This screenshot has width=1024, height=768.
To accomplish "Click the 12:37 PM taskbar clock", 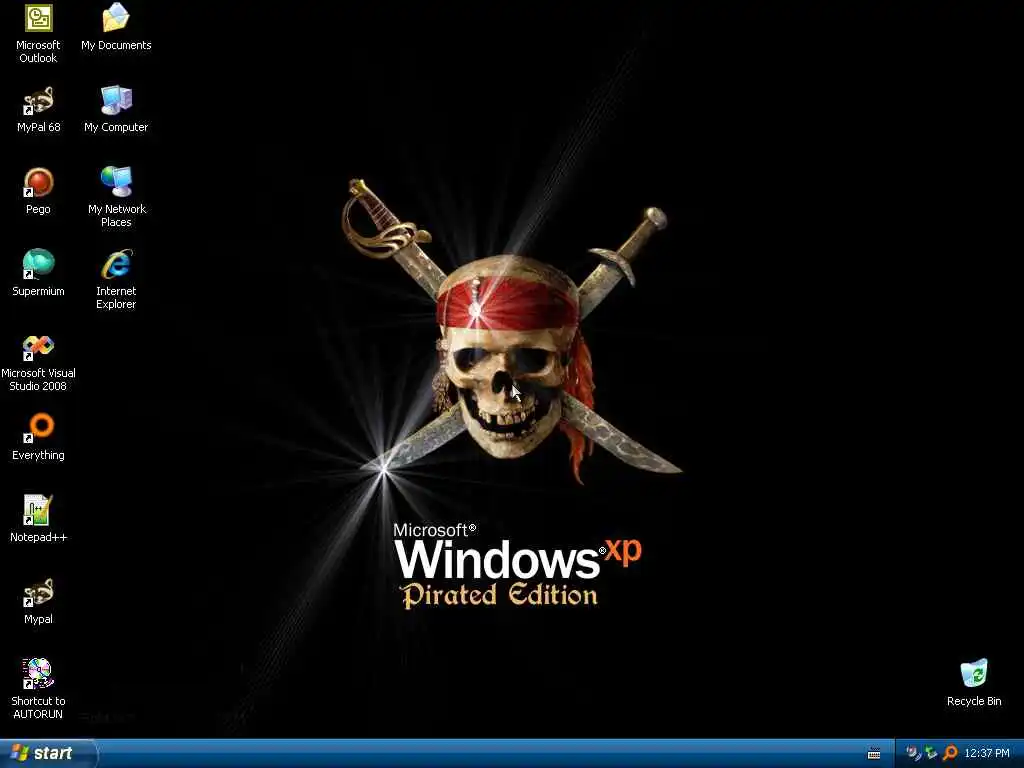I will (987, 753).
